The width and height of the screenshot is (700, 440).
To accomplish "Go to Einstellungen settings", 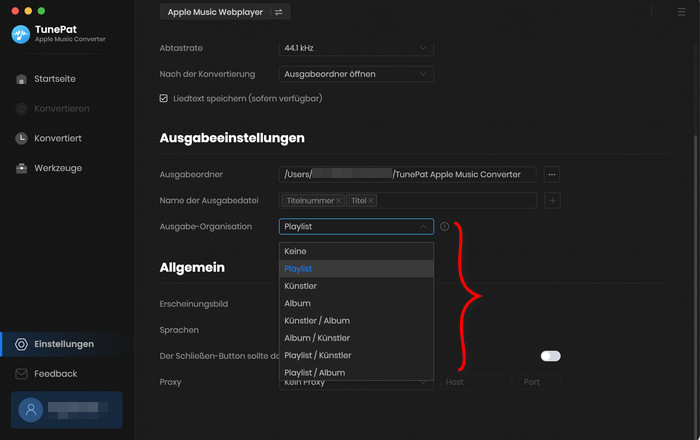I will 64,344.
